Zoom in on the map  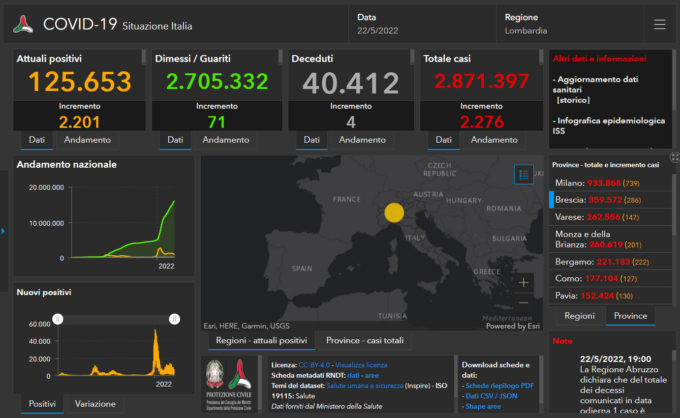point(524,282)
